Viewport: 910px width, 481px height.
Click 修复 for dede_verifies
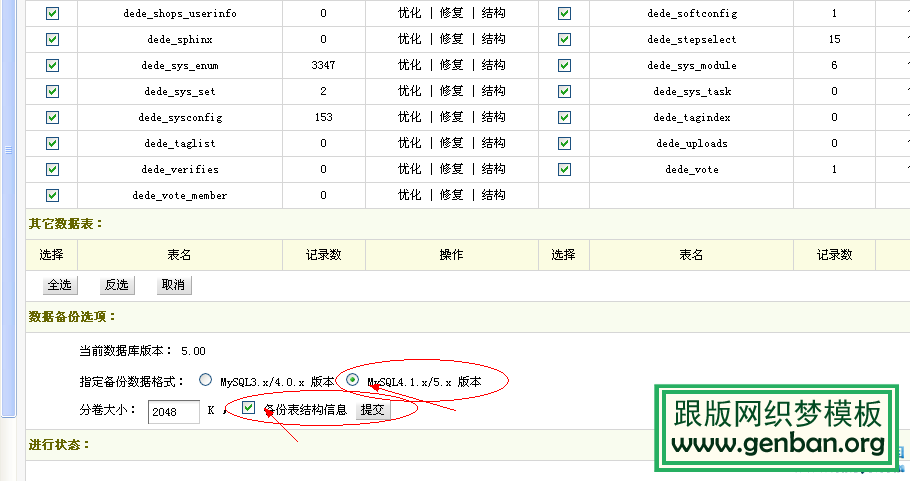click(452, 169)
